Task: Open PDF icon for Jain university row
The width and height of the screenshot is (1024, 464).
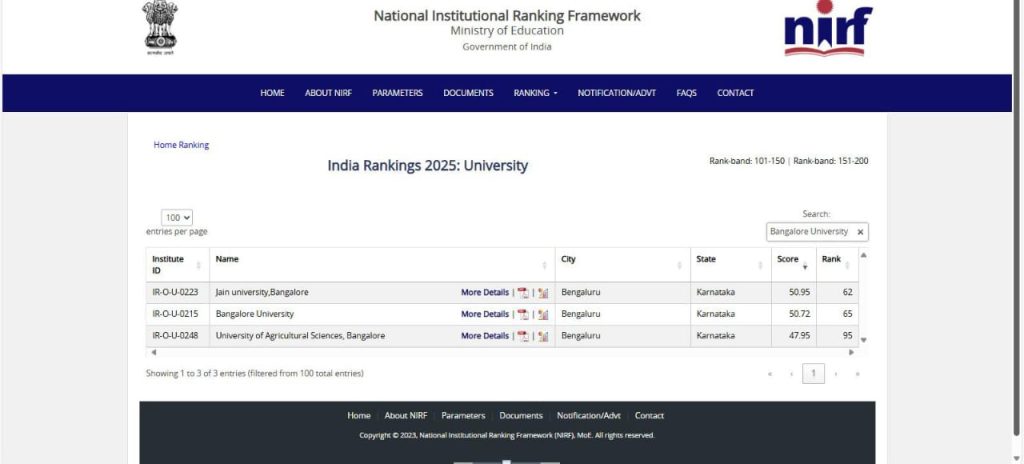Action: (x=522, y=293)
